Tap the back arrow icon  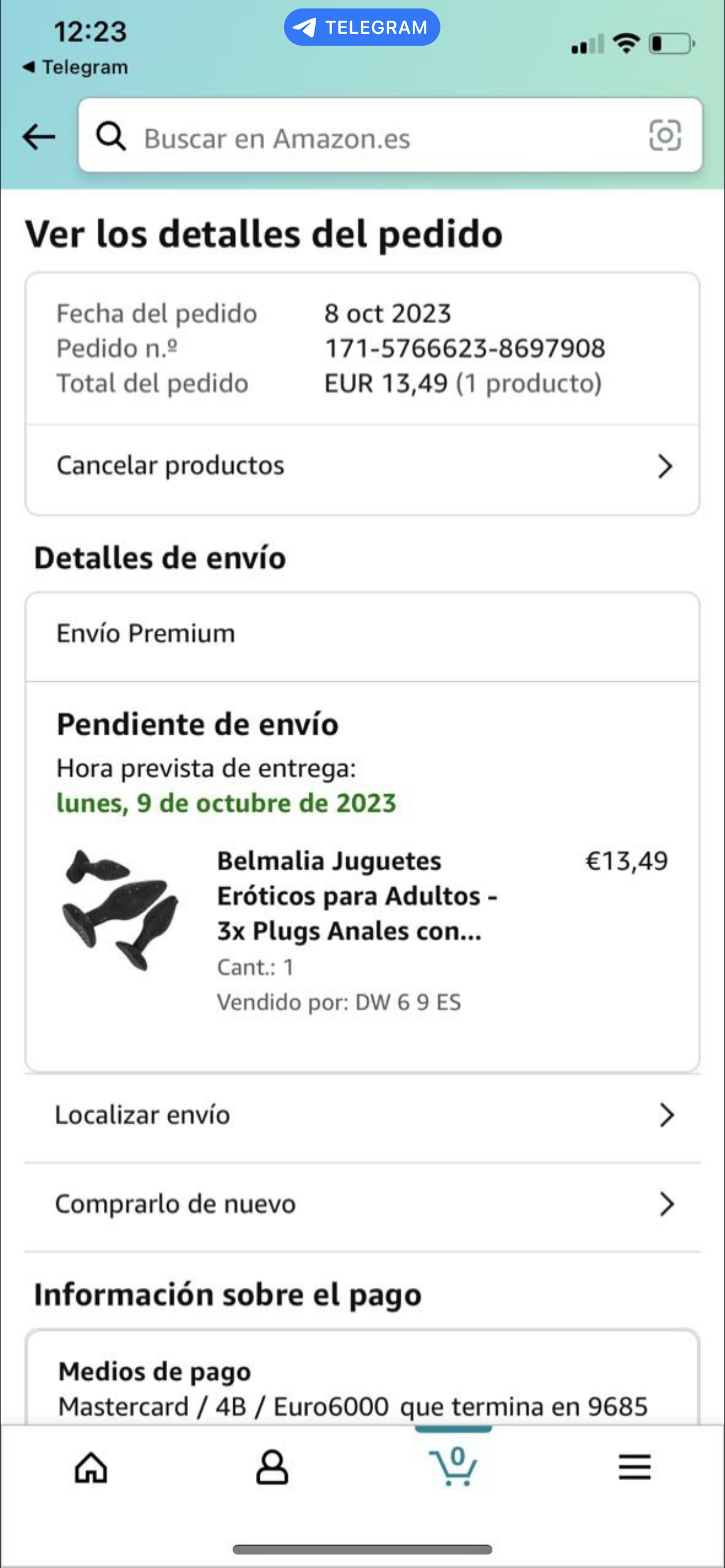(x=38, y=137)
